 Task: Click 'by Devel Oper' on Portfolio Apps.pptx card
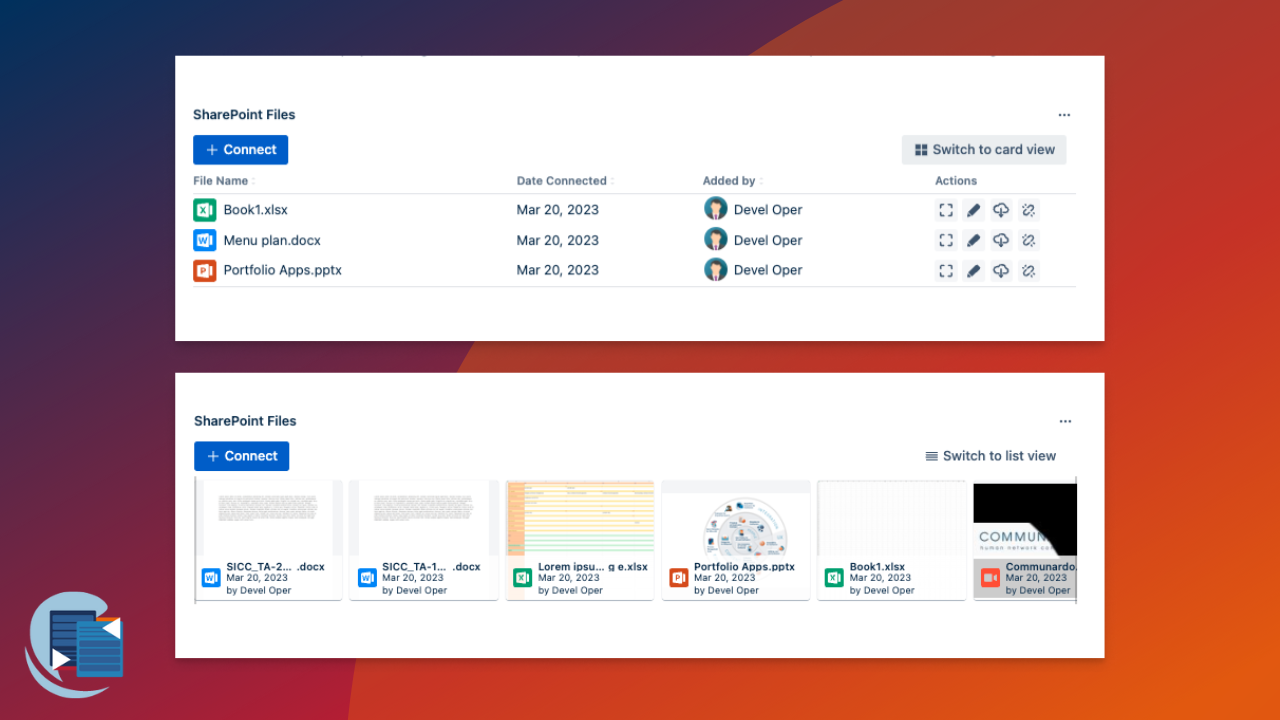coord(726,590)
